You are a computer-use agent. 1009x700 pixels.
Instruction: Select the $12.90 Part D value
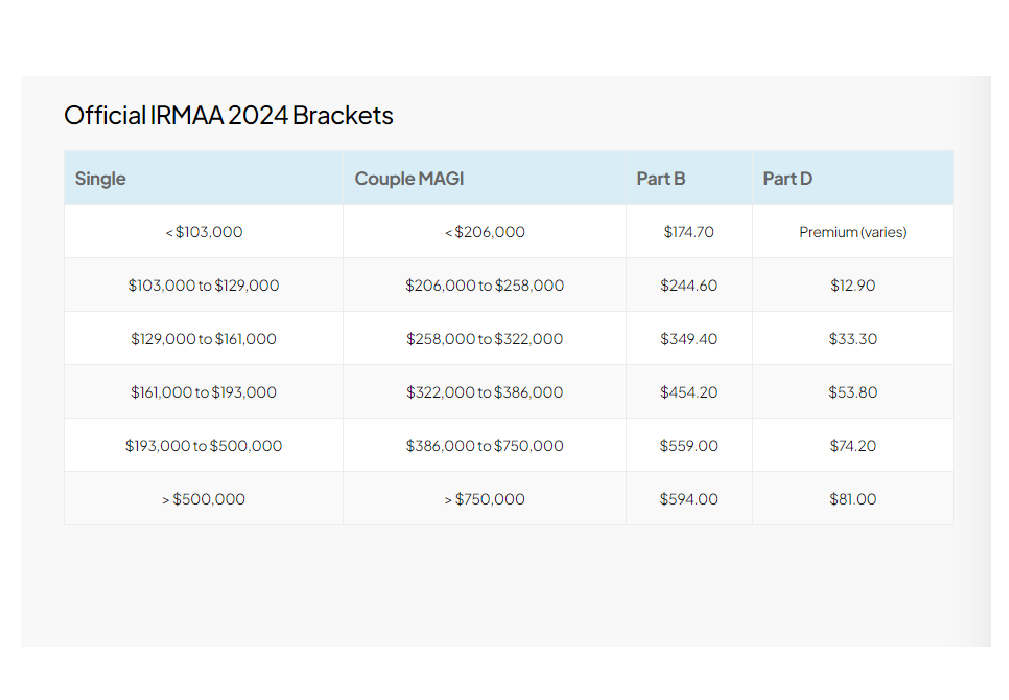pyautogui.click(x=853, y=286)
